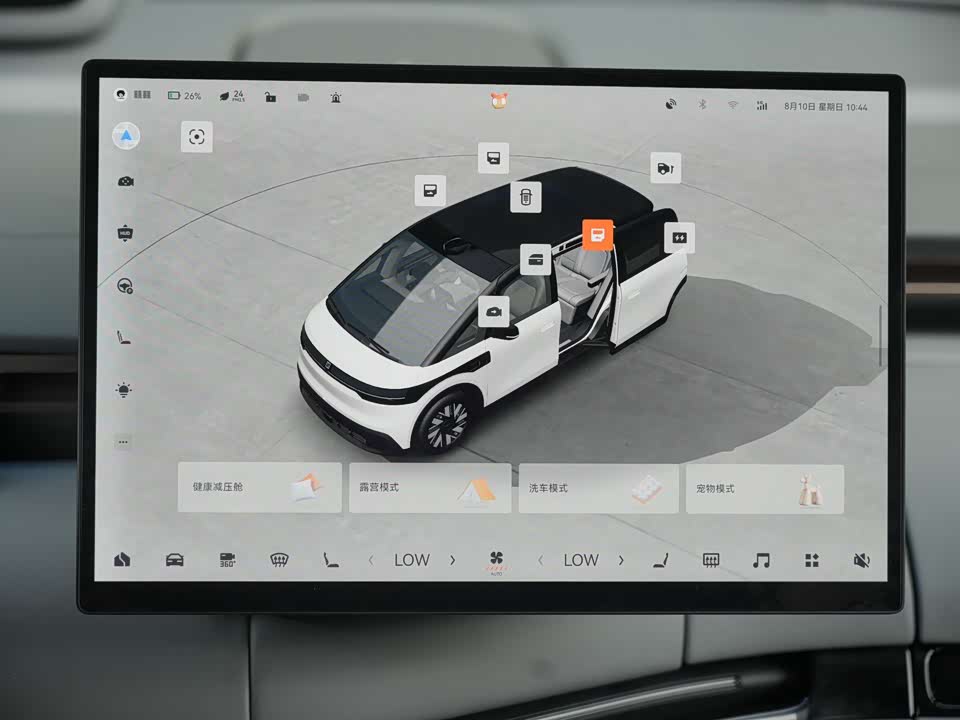Tap the topmost gray window hotspot
The height and width of the screenshot is (720, 960).
(493, 158)
